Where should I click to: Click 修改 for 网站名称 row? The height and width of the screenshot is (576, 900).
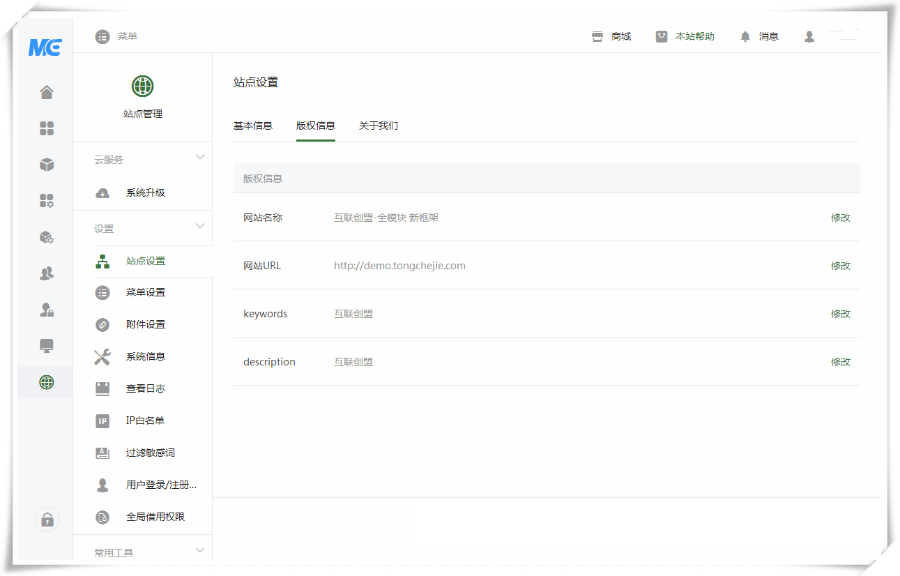(840, 217)
